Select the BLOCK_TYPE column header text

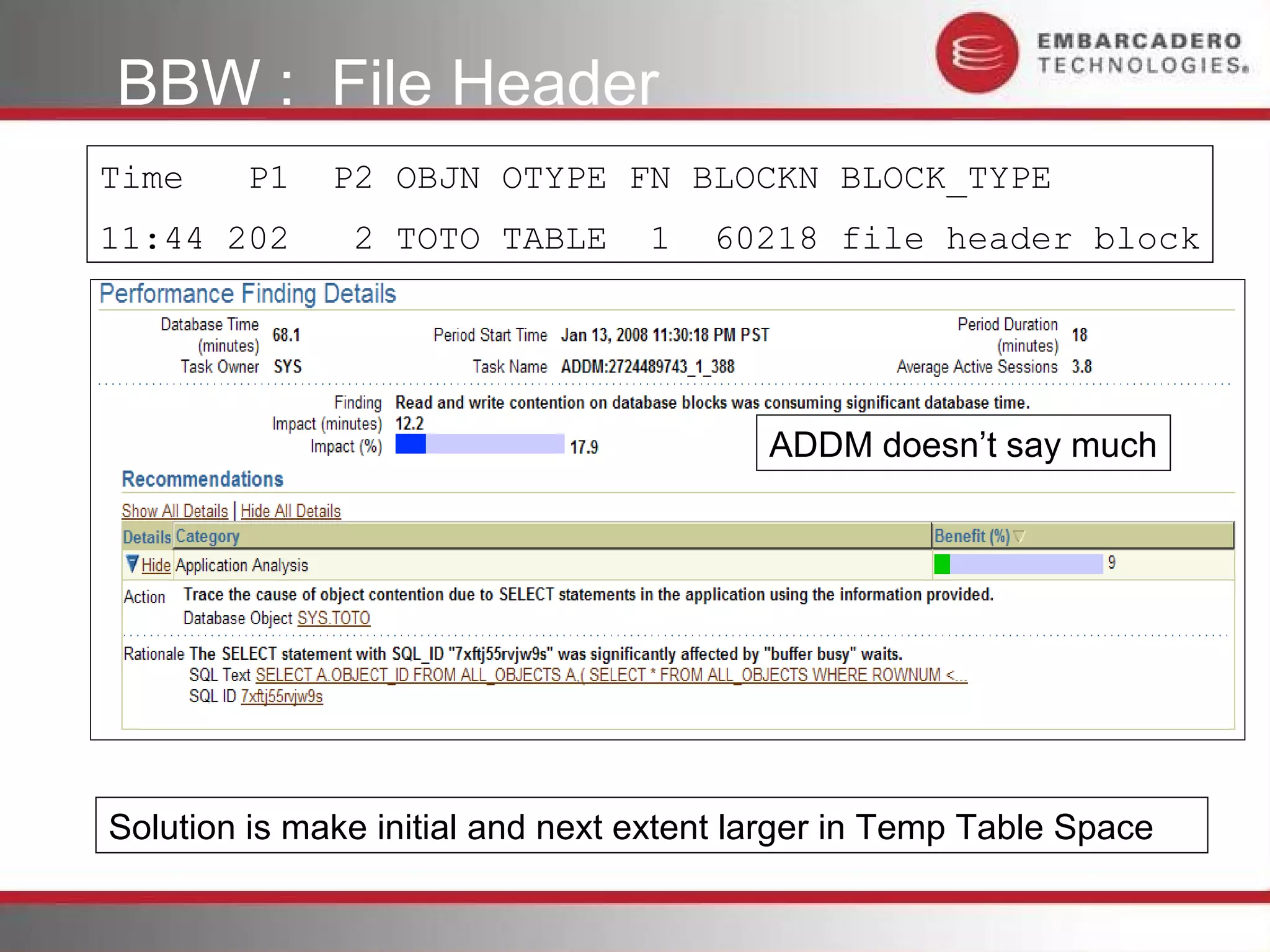tap(946, 178)
